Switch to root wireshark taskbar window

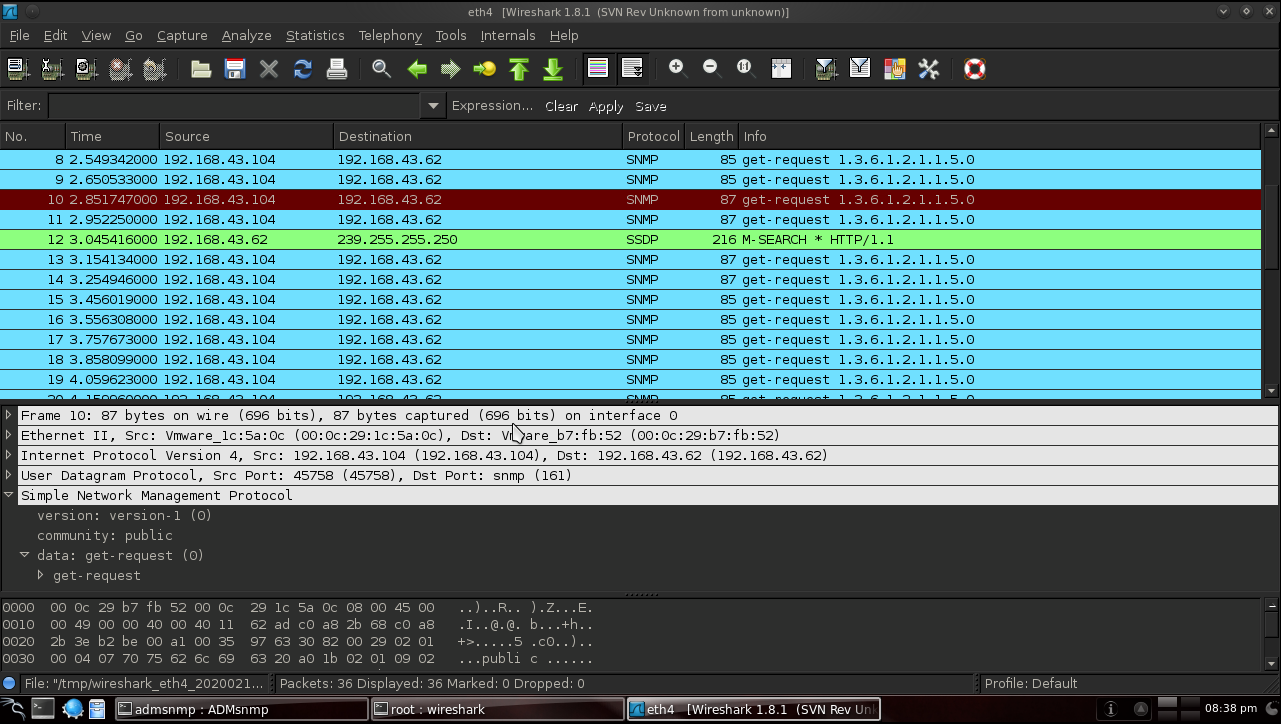[x=497, y=709]
